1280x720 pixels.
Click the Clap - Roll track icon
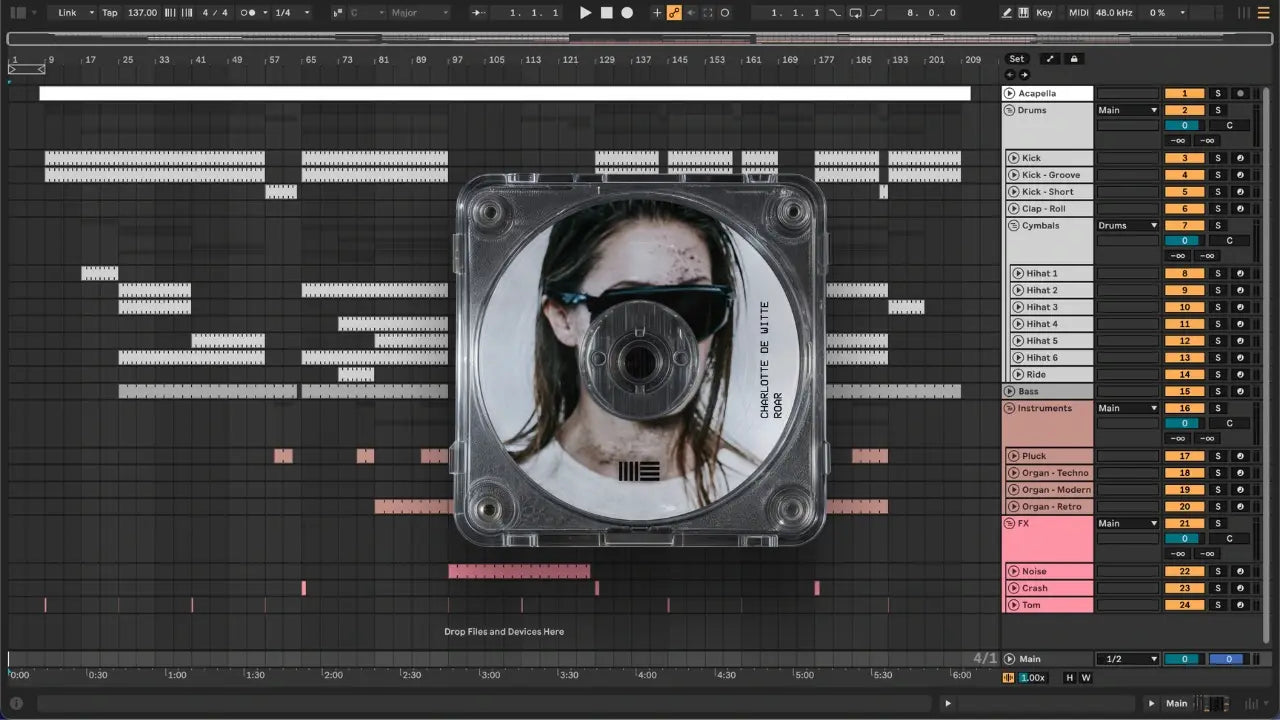1013,209
